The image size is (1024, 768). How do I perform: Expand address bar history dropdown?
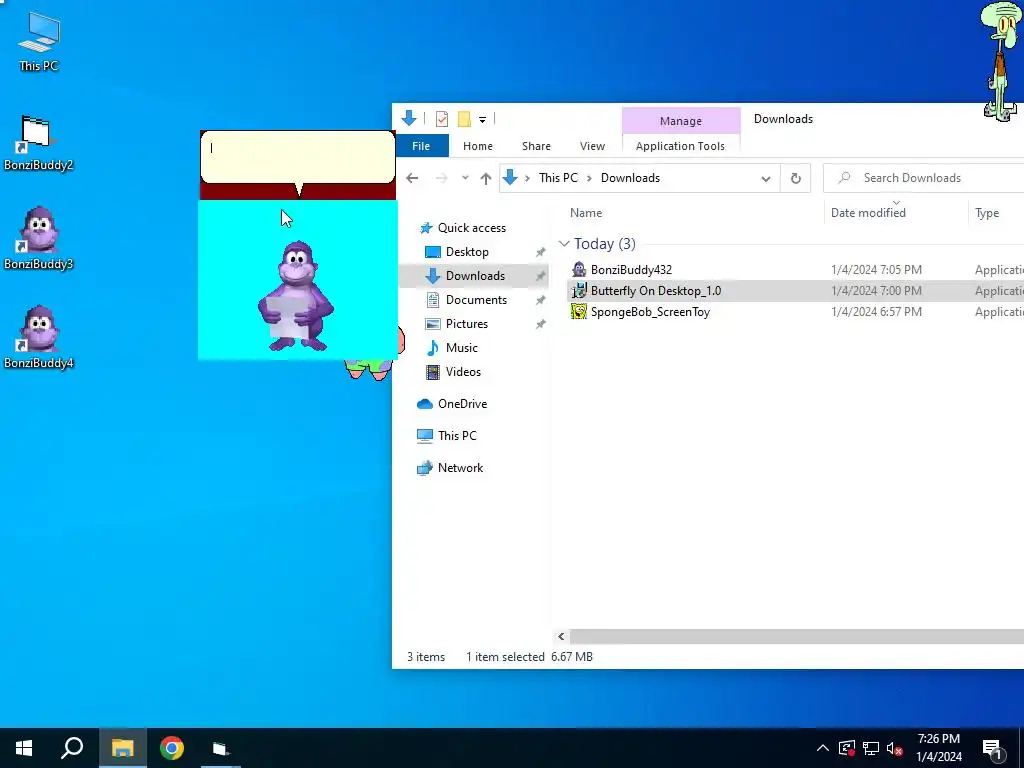(765, 178)
